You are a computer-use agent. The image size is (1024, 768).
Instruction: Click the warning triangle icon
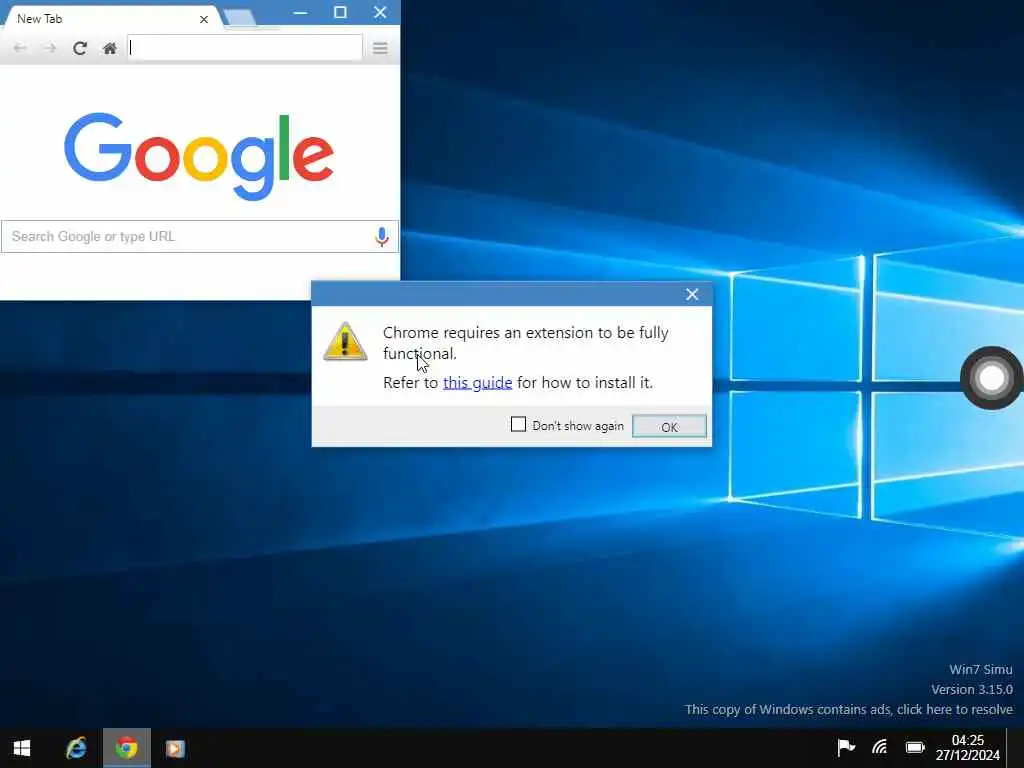pos(345,341)
